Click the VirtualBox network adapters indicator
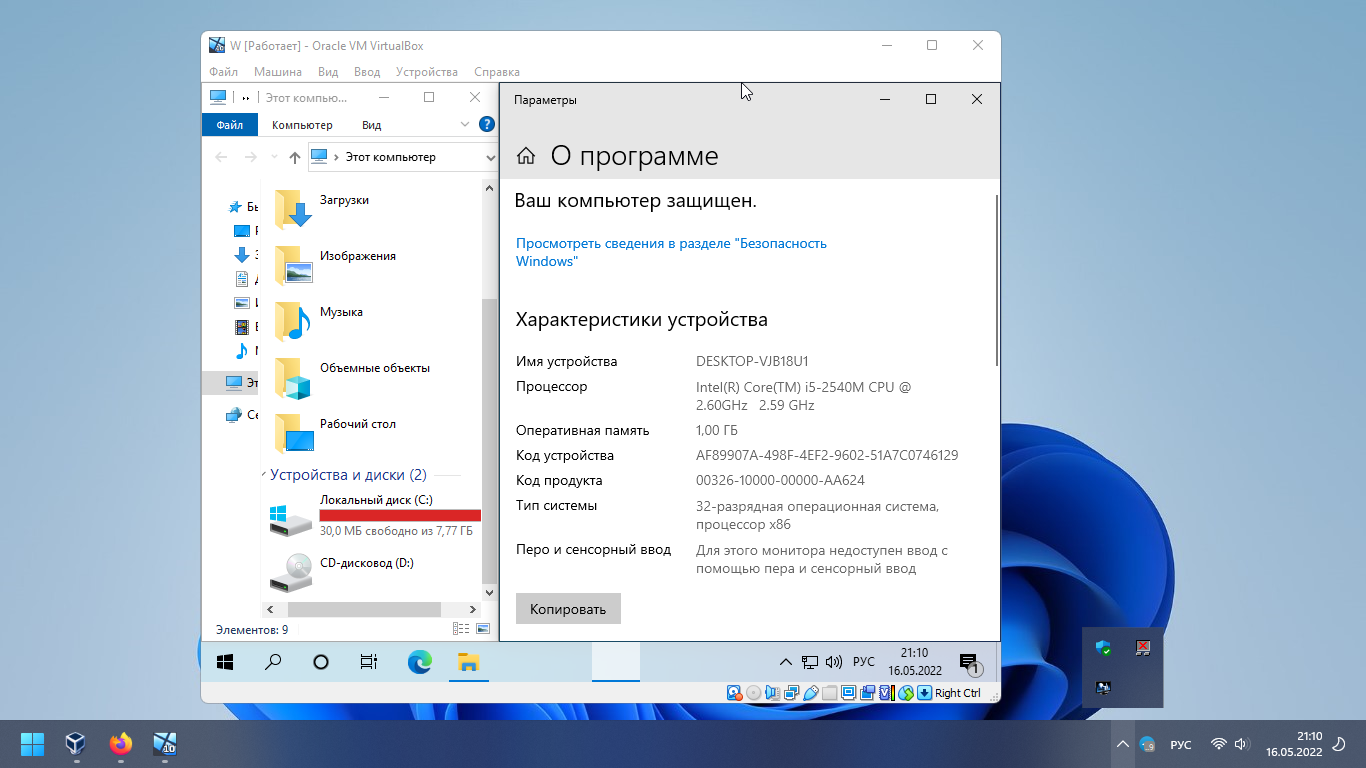1366x768 pixels. [791, 693]
